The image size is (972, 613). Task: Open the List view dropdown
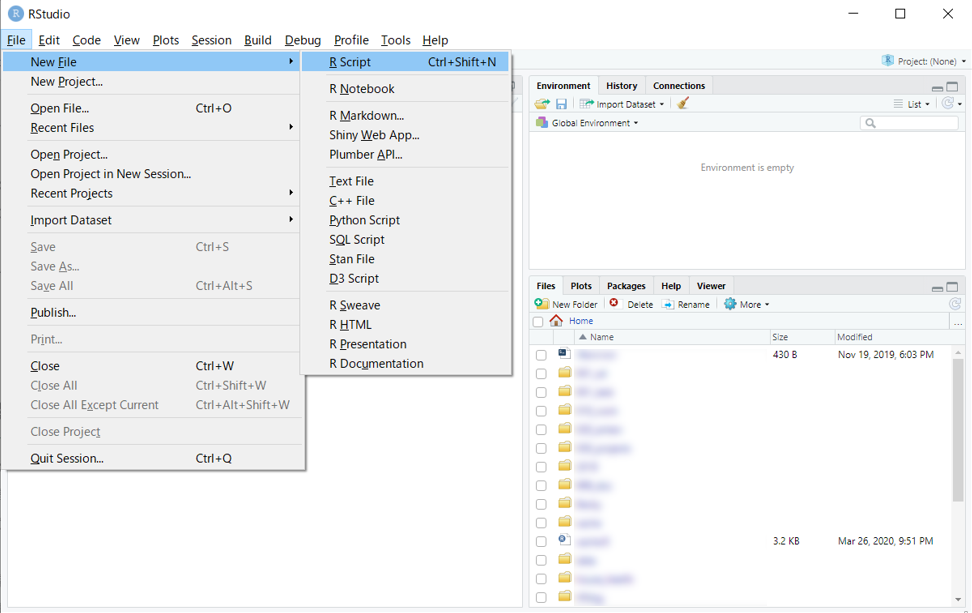[x=912, y=104]
